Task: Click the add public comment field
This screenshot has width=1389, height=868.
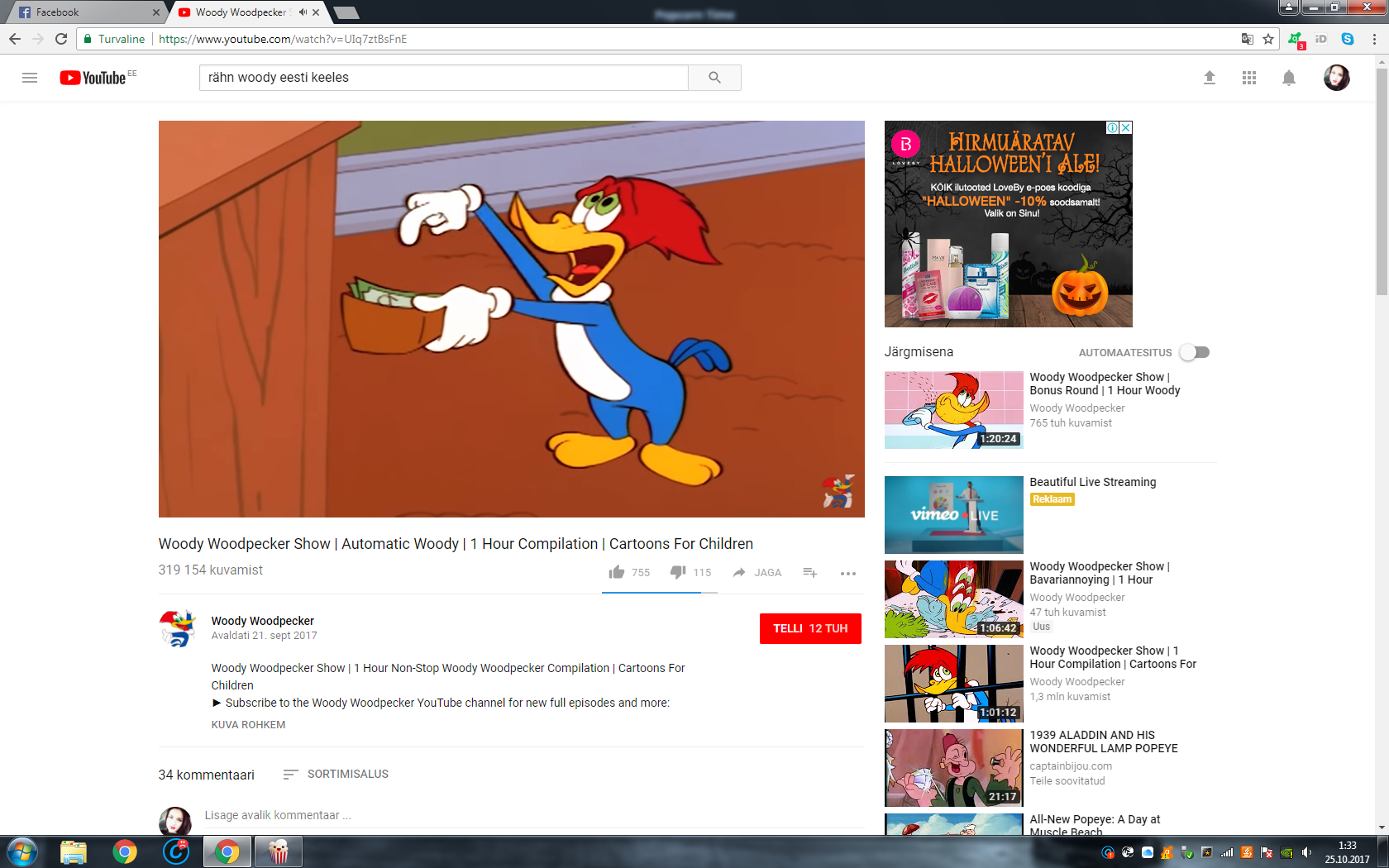Action: (533, 816)
